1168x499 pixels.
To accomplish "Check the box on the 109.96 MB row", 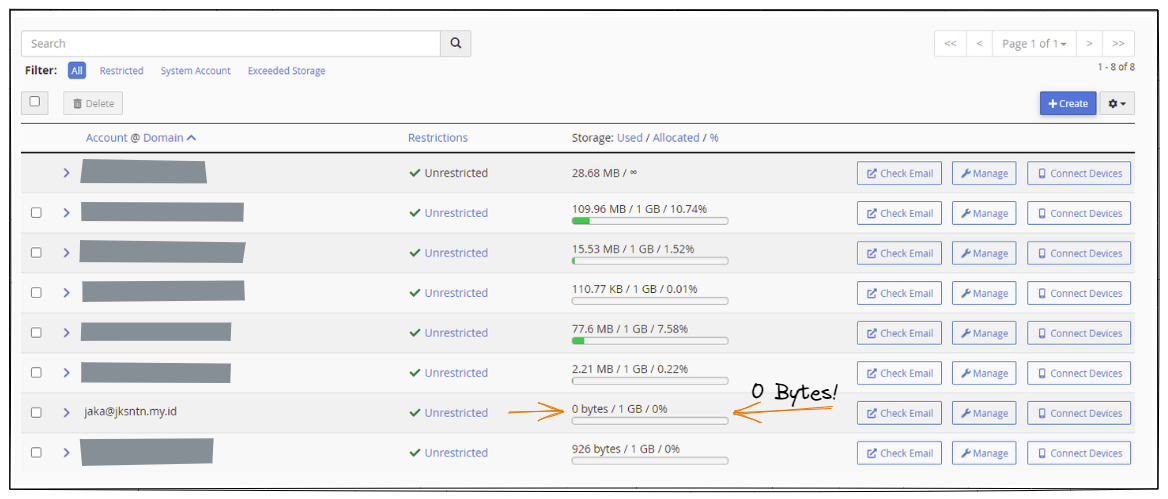I will [x=36, y=213].
